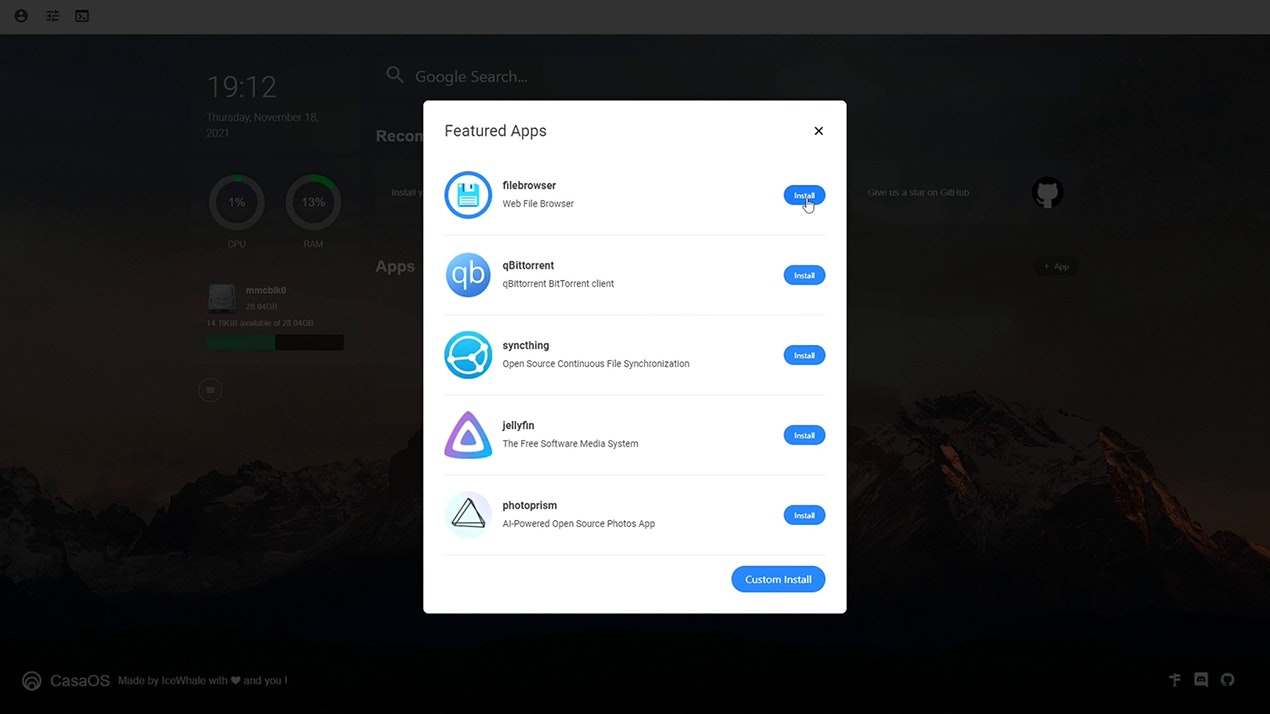
Task: Click the 'qBittorrent BitTorrent client' description
Action: [x=558, y=284]
